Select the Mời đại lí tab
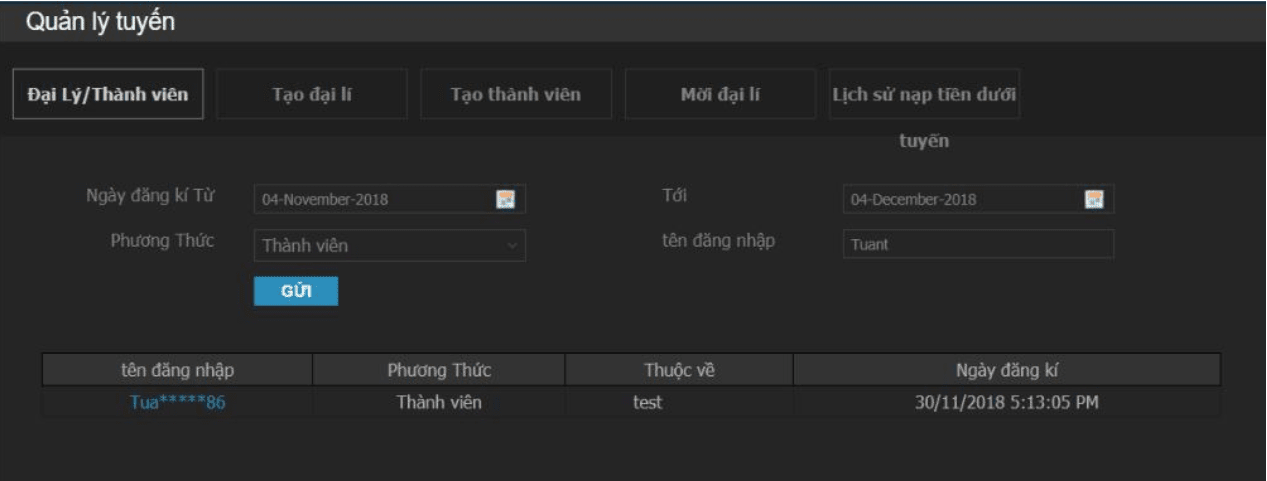Viewport: 1267px width, 481px height. 720,94
